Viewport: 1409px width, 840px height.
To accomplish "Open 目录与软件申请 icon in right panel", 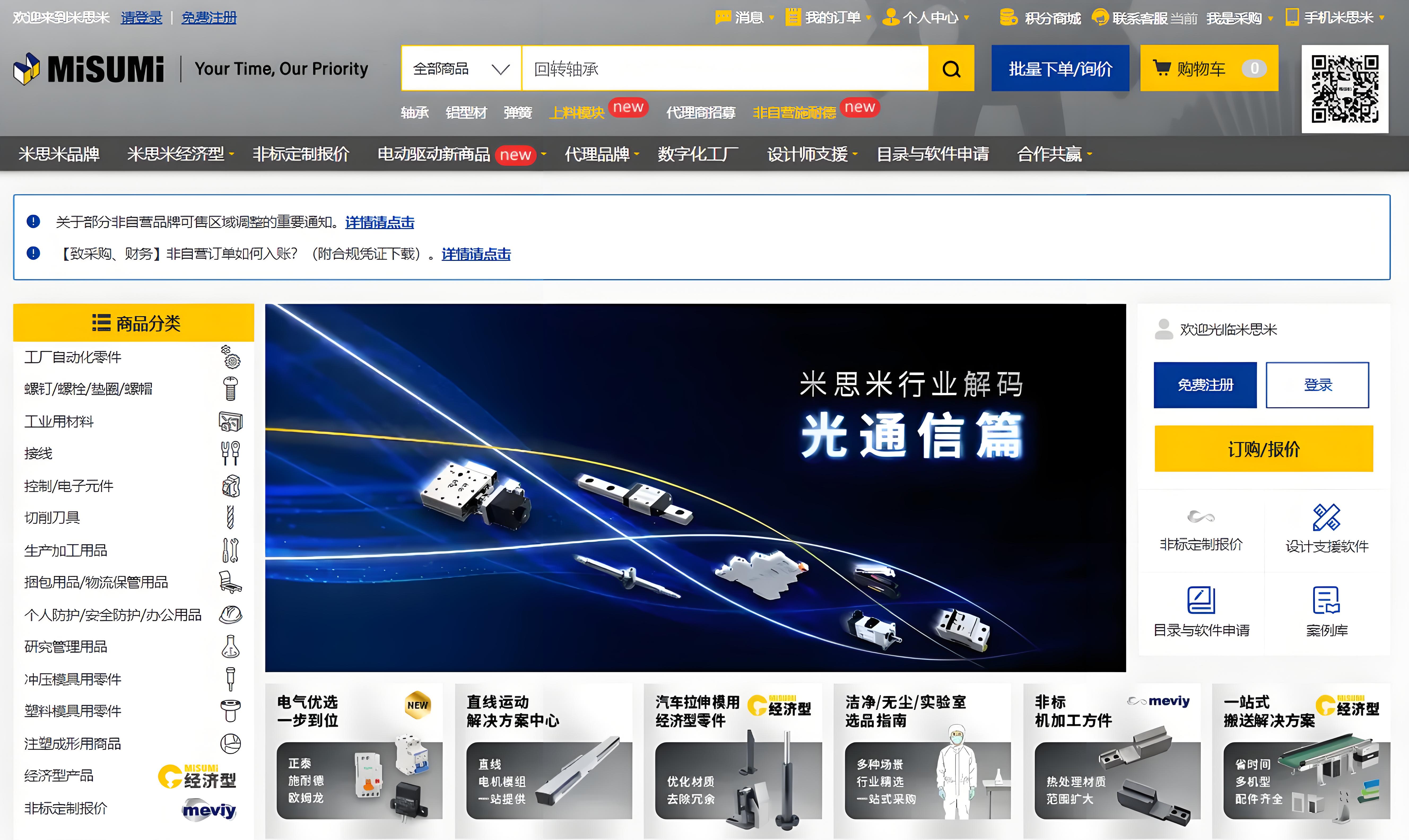I will tap(1201, 600).
